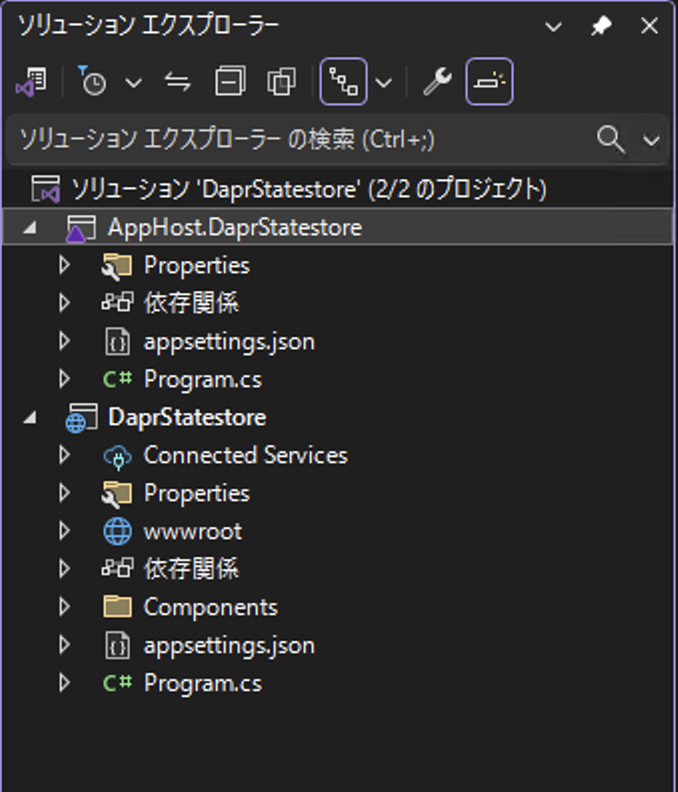Image resolution: width=678 pixels, height=792 pixels.
Task: Expand 依存関係 under DaprStatestore project
Action: (x=64, y=569)
